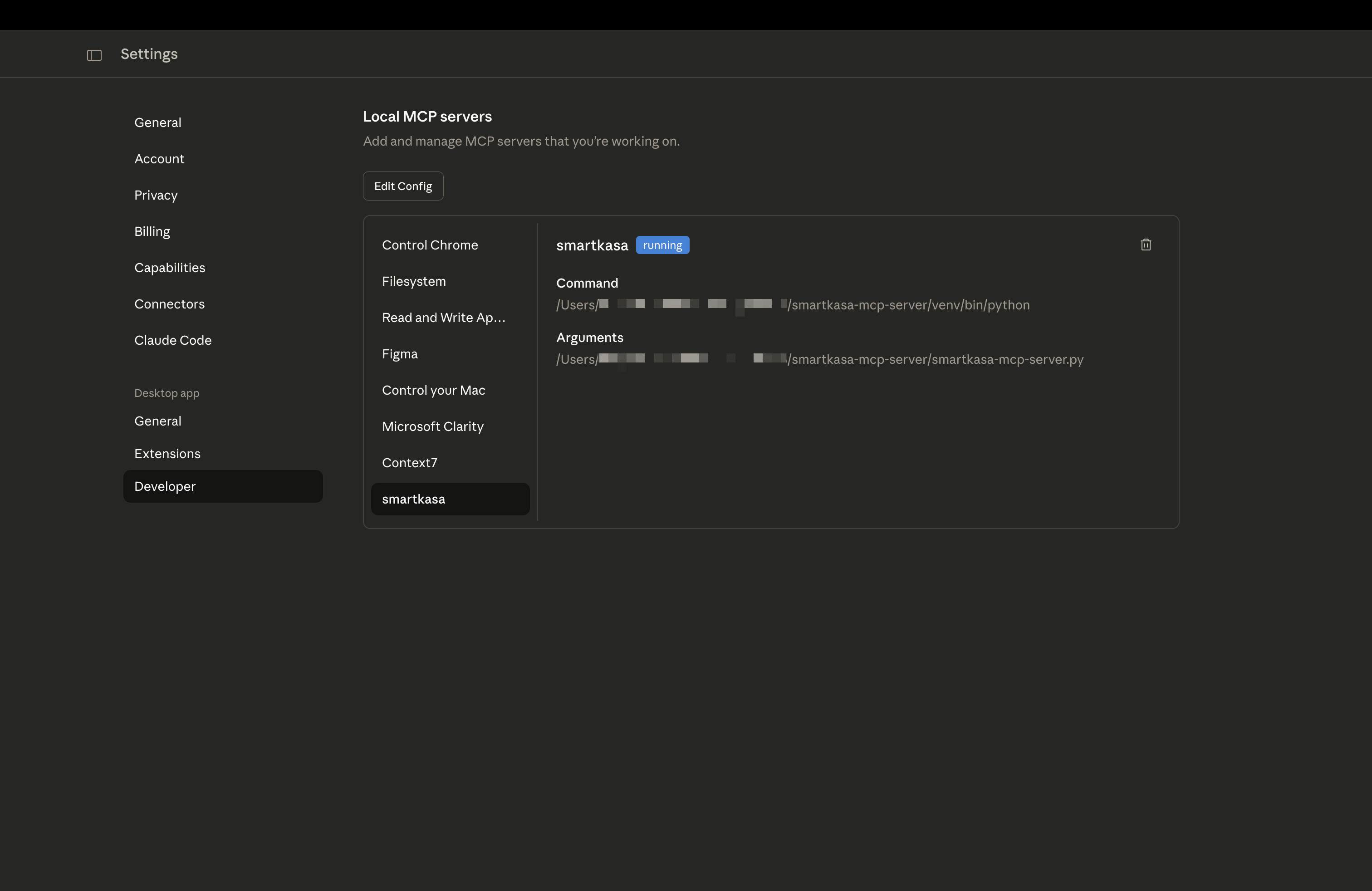The image size is (1372, 891).
Task: Delete the smartkasa server with trash icon
Action: (x=1146, y=245)
